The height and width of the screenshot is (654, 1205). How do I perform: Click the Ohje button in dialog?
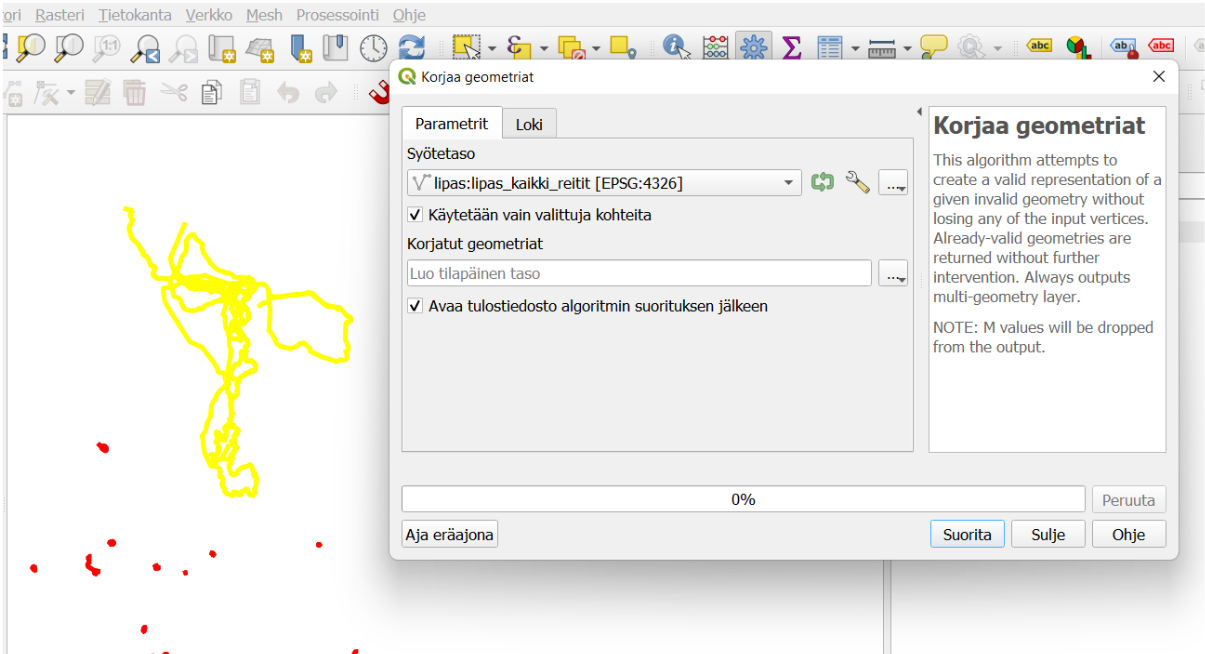click(1128, 534)
